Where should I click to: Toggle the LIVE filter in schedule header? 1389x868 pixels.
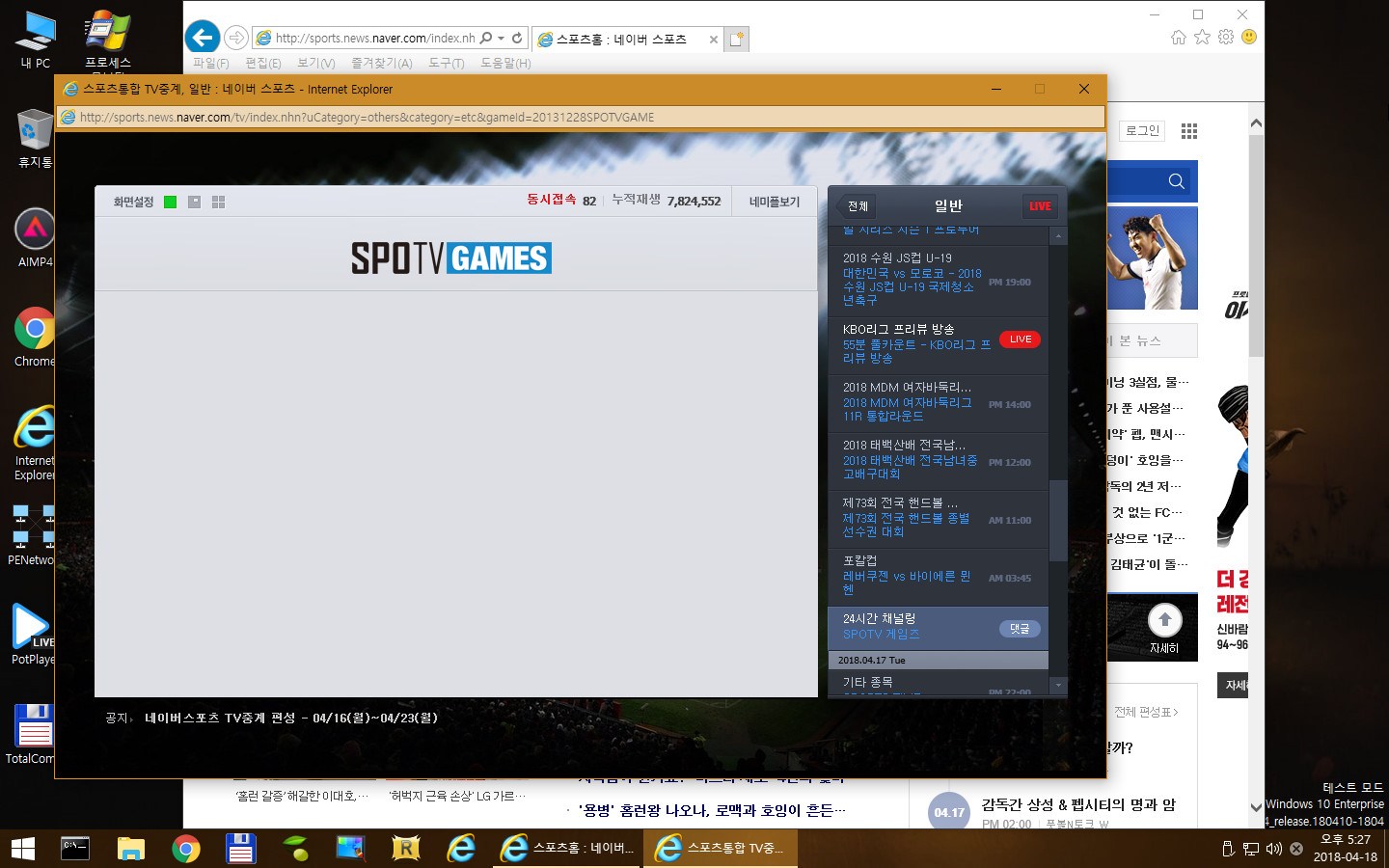pyautogui.click(x=1040, y=206)
